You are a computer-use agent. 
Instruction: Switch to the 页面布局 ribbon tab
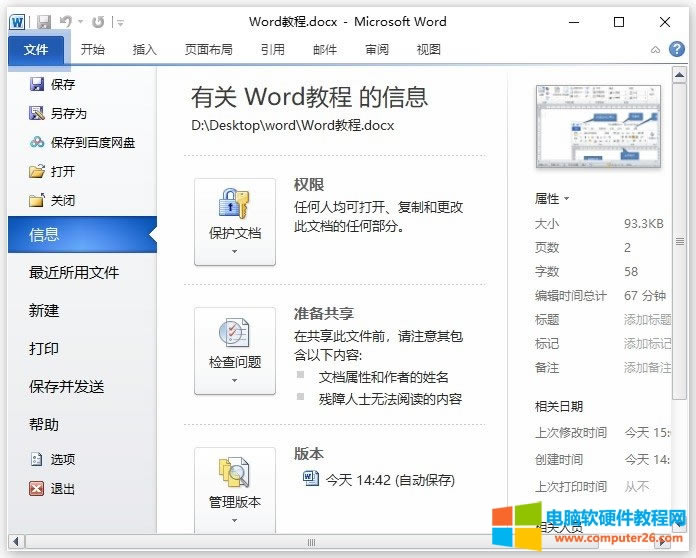(208, 49)
